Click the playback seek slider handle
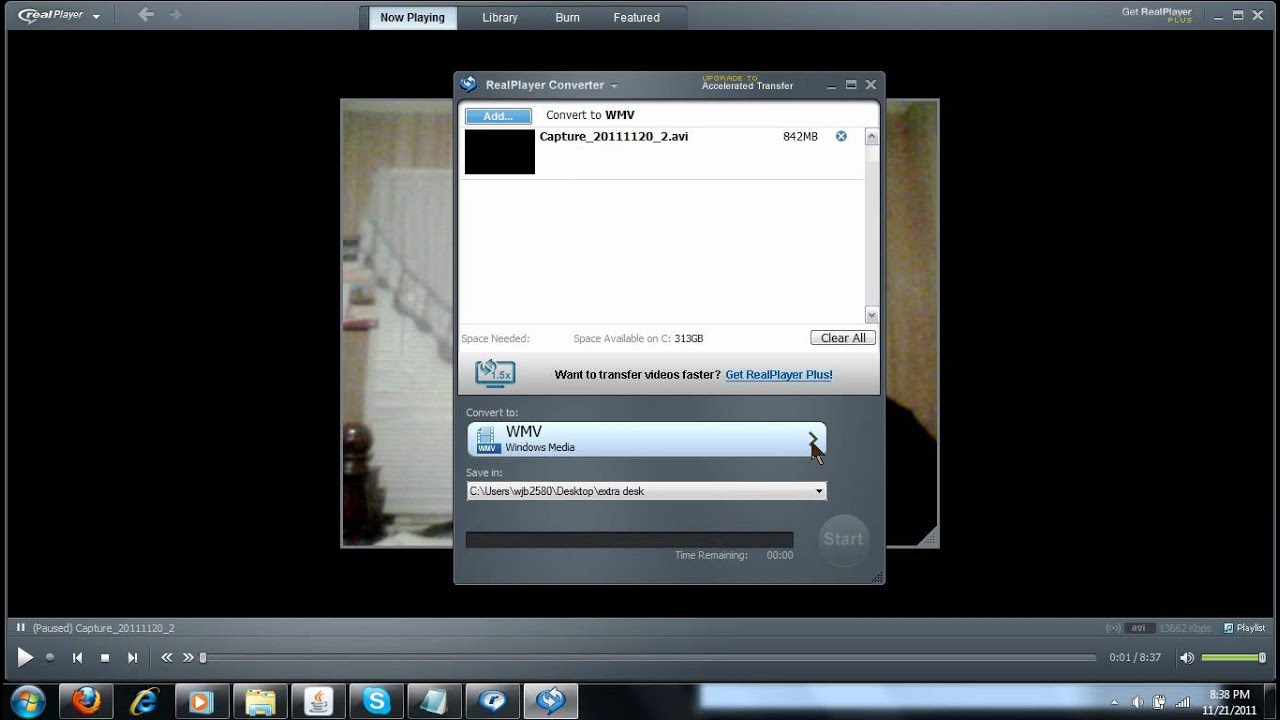The height and width of the screenshot is (720, 1280). point(203,658)
